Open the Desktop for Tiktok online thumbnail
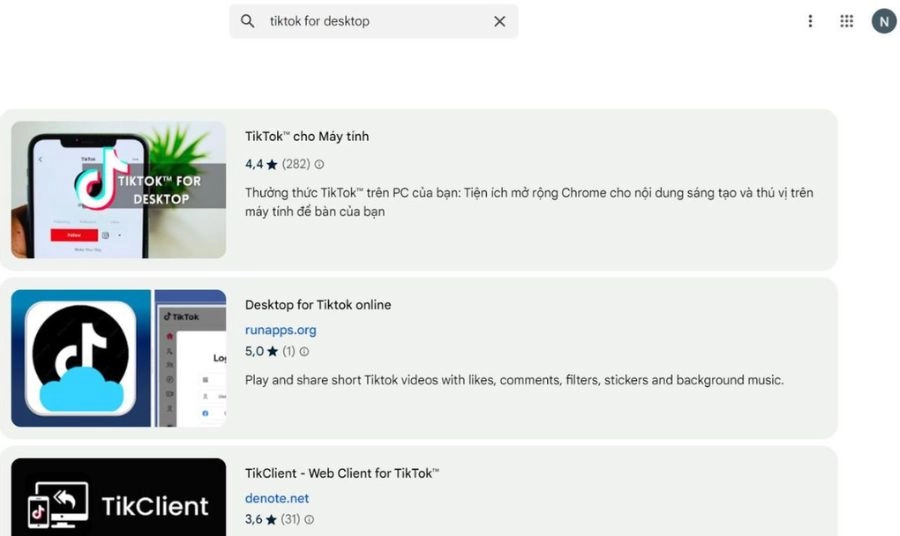 118,358
